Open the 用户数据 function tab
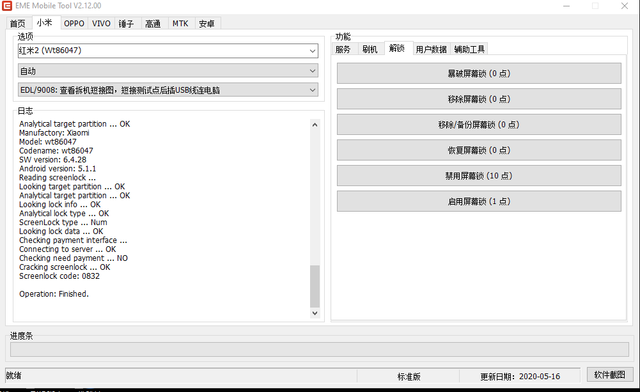The image size is (640, 392). pos(431,49)
